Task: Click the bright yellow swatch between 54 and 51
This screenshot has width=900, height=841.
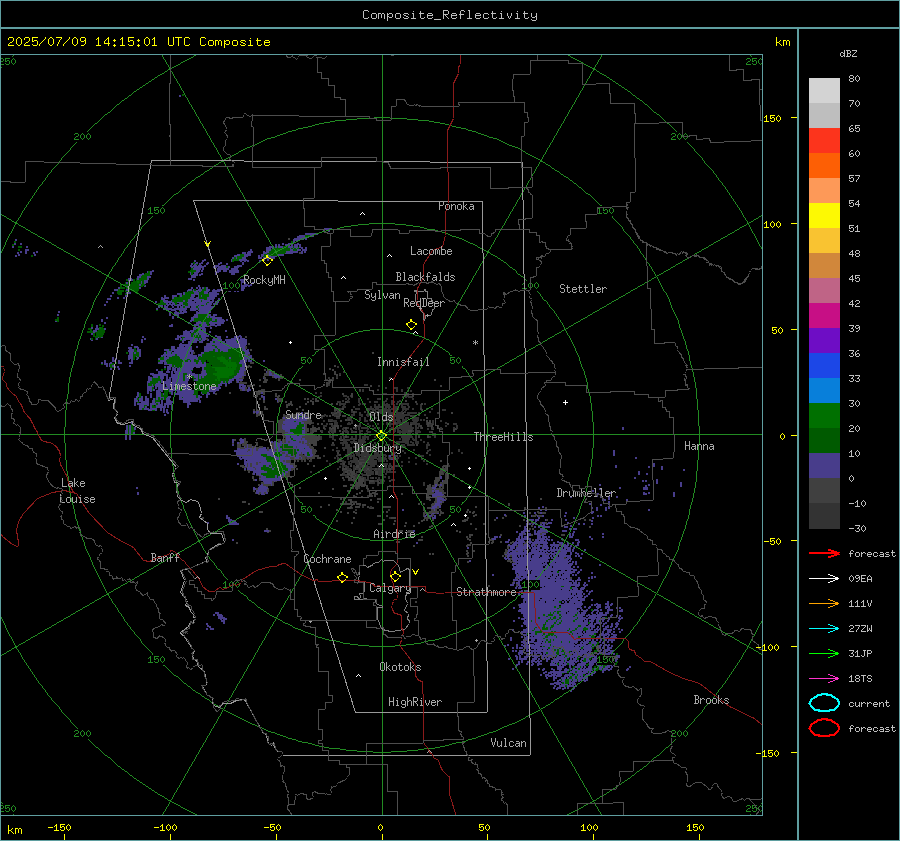Action: (824, 215)
